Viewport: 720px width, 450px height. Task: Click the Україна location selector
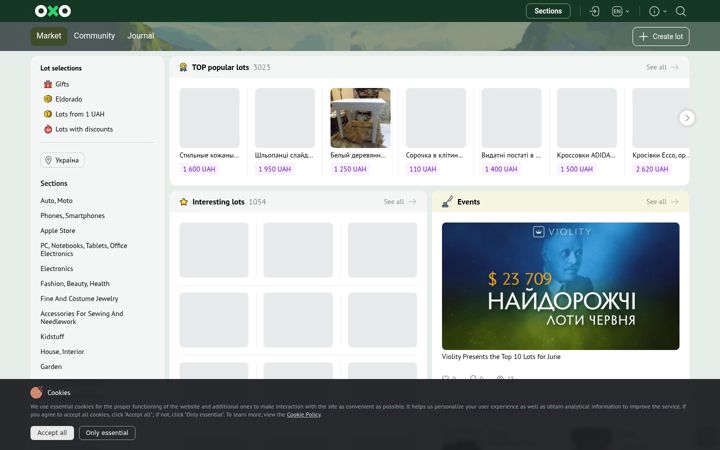[62, 160]
